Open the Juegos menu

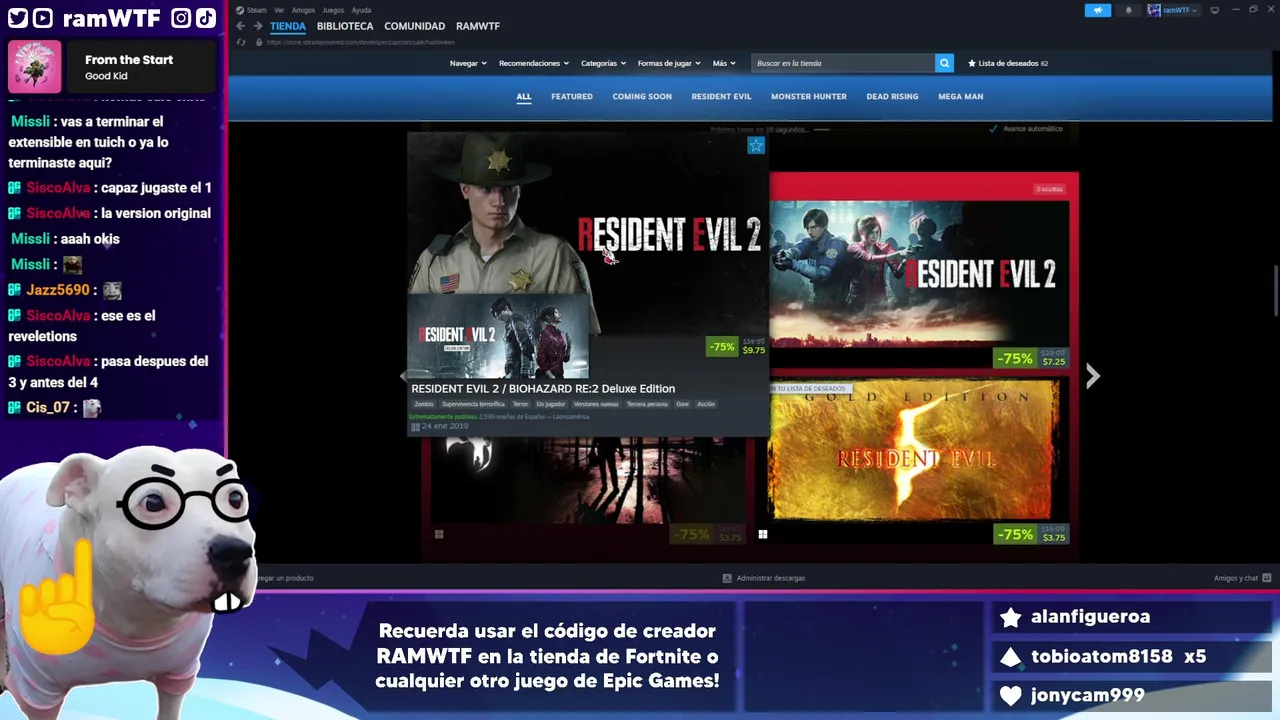[x=333, y=10]
